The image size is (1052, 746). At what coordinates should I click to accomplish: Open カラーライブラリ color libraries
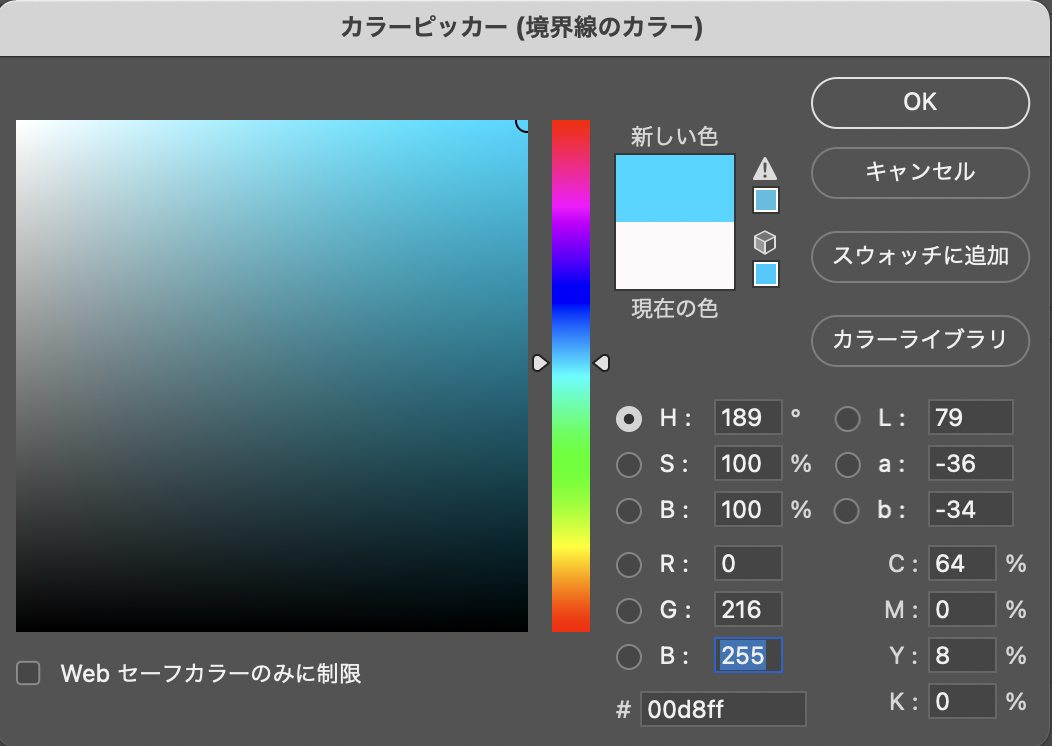[919, 339]
